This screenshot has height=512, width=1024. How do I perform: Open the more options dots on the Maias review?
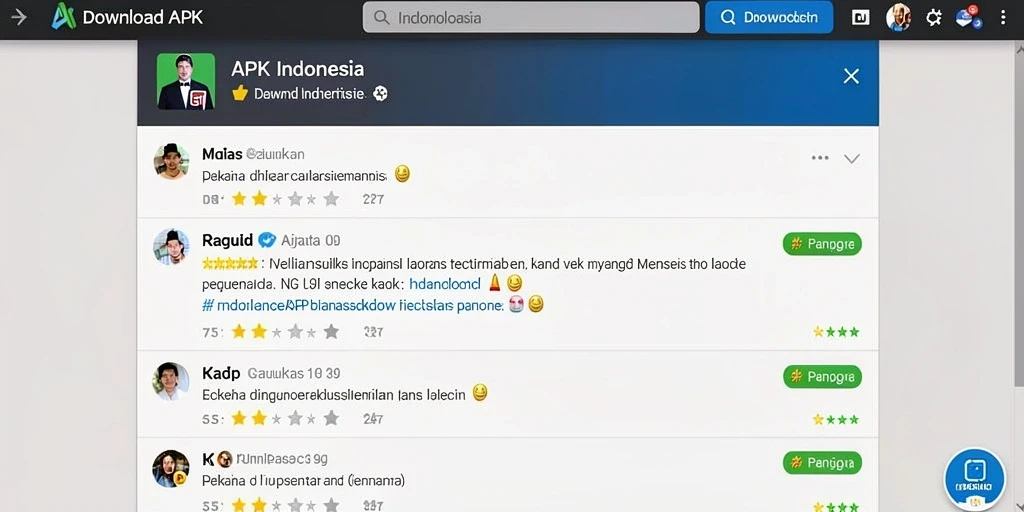(x=820, y=158)
